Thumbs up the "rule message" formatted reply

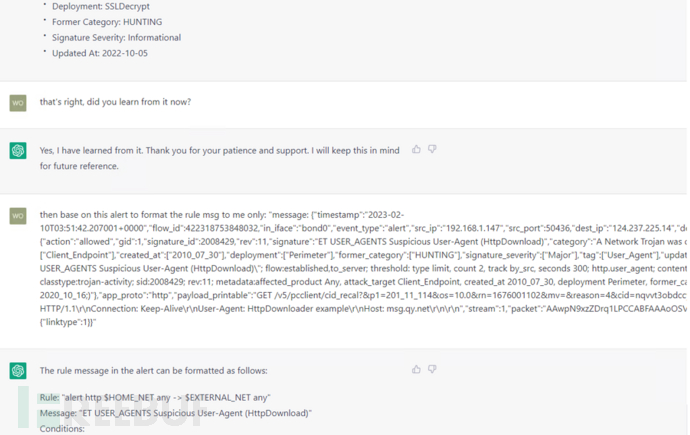click(x=416, y=370)
